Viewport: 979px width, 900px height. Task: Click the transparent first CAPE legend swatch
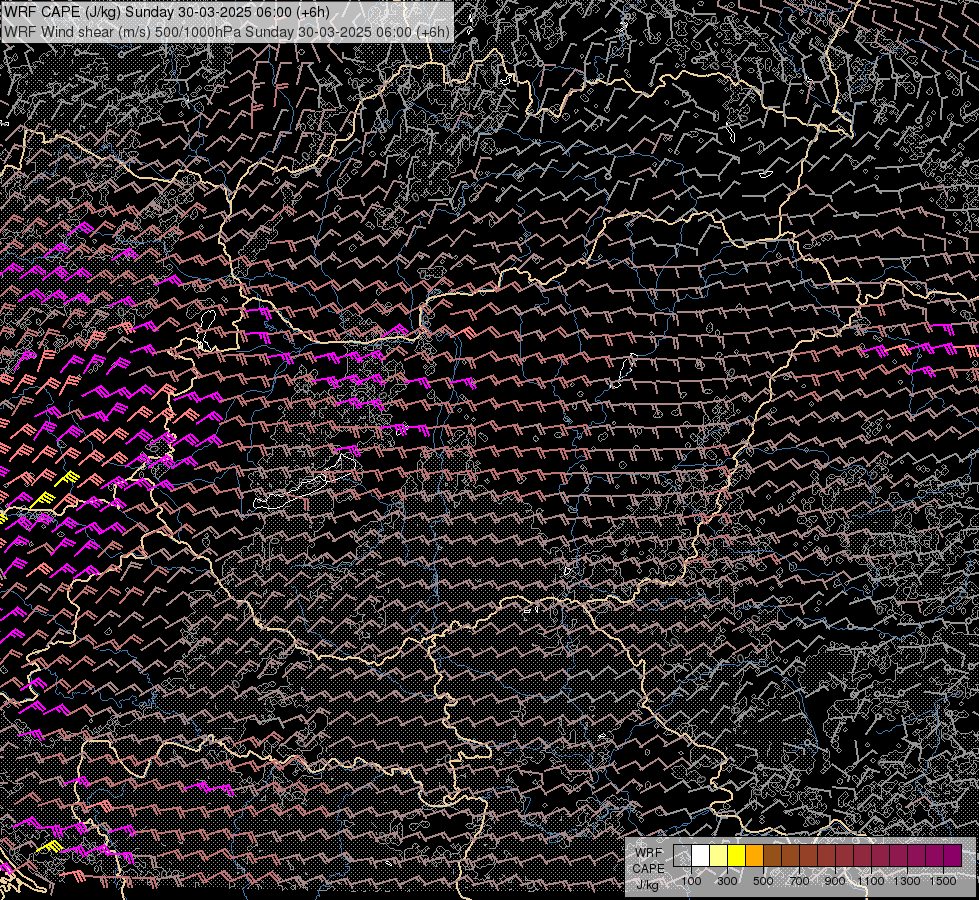(x=682, y=856)
